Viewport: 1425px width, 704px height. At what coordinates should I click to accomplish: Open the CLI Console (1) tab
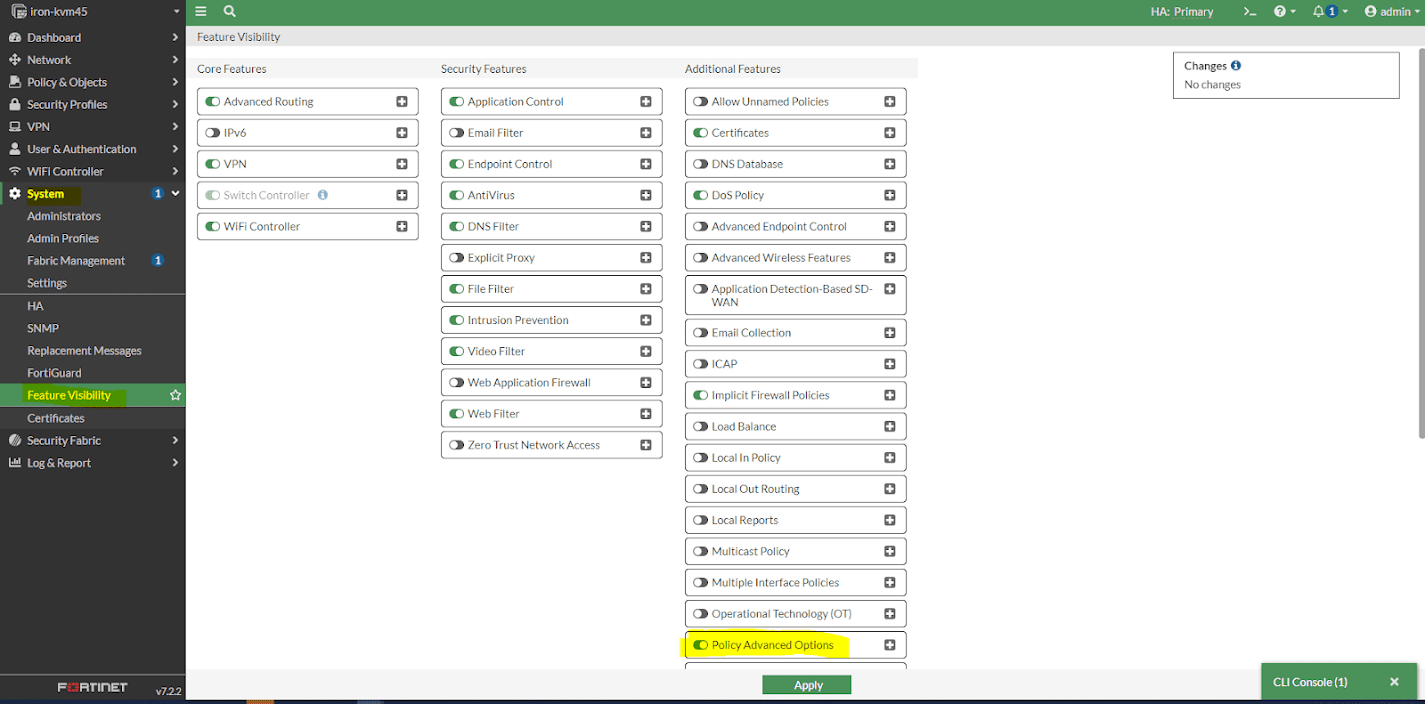(1310, 682)
